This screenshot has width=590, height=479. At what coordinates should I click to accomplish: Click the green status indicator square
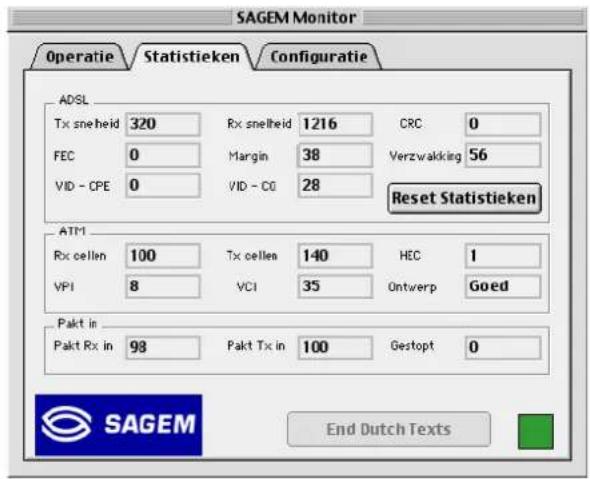535,432
